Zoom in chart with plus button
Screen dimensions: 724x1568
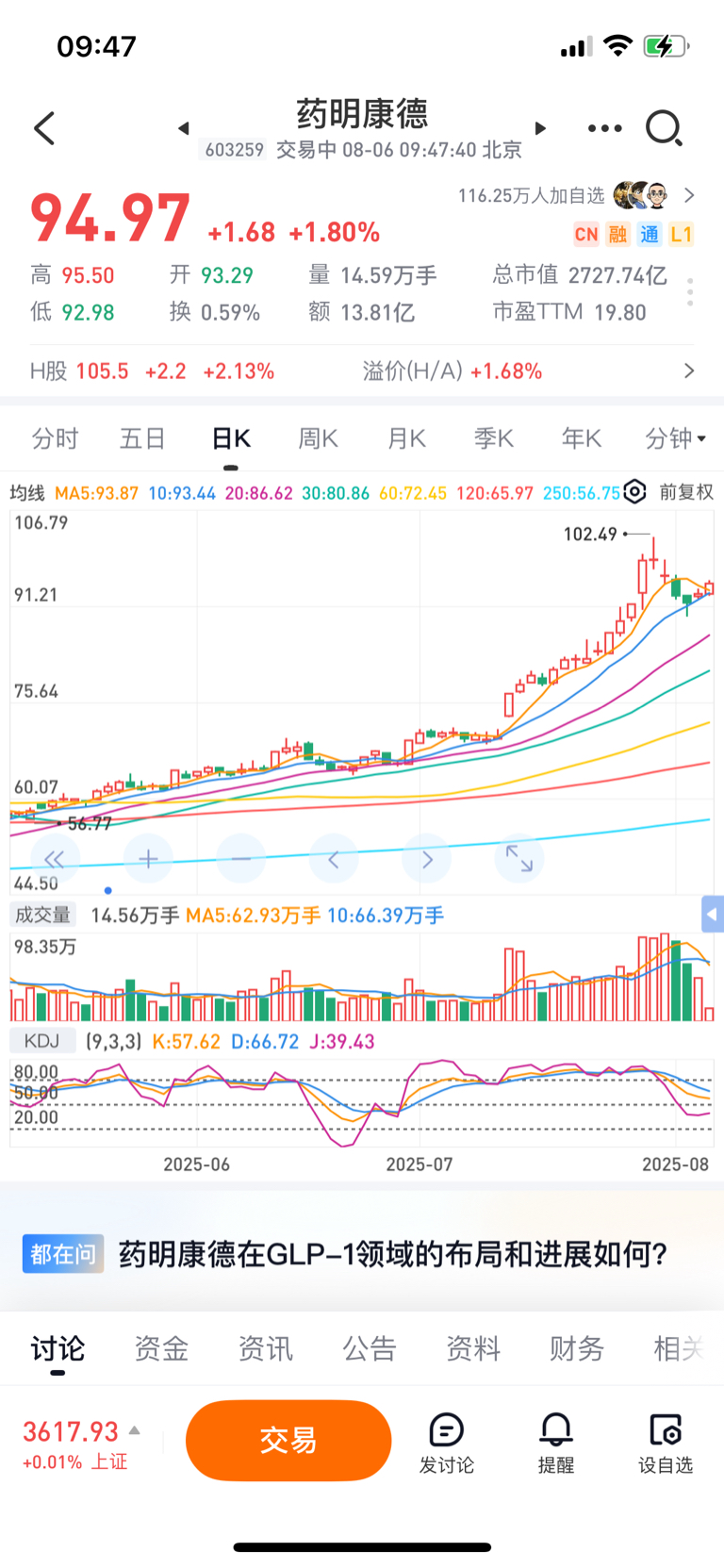(x=148, y=859)
